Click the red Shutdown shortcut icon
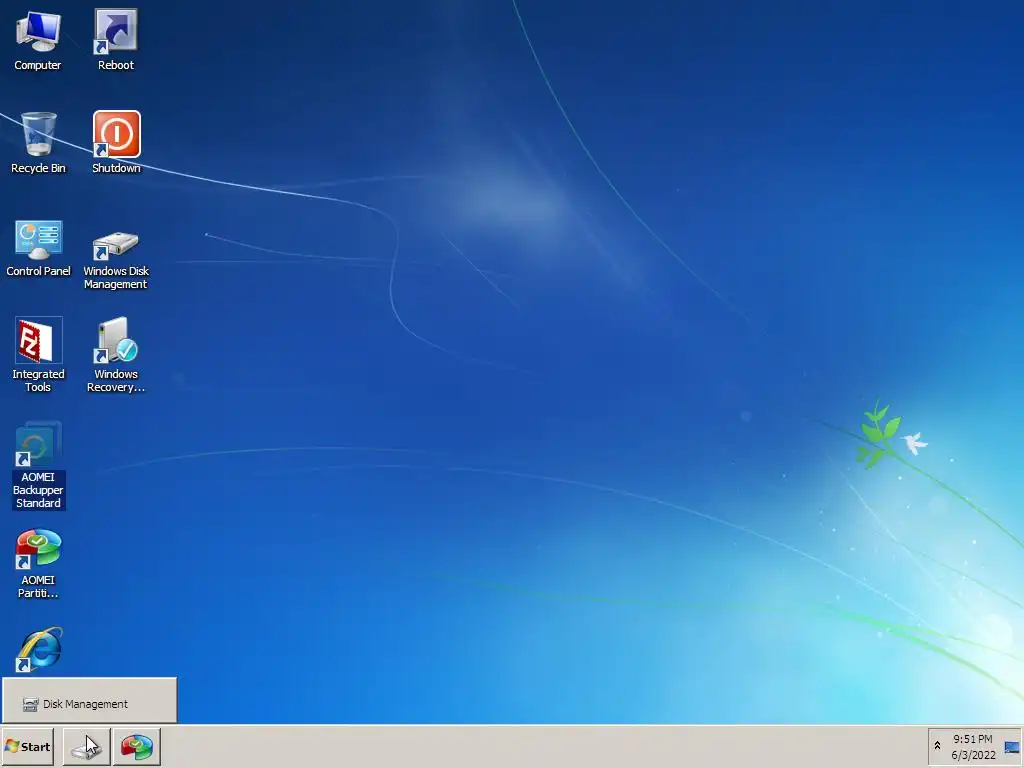This screenshot has width=1024, height=768. tap(116, 143)
